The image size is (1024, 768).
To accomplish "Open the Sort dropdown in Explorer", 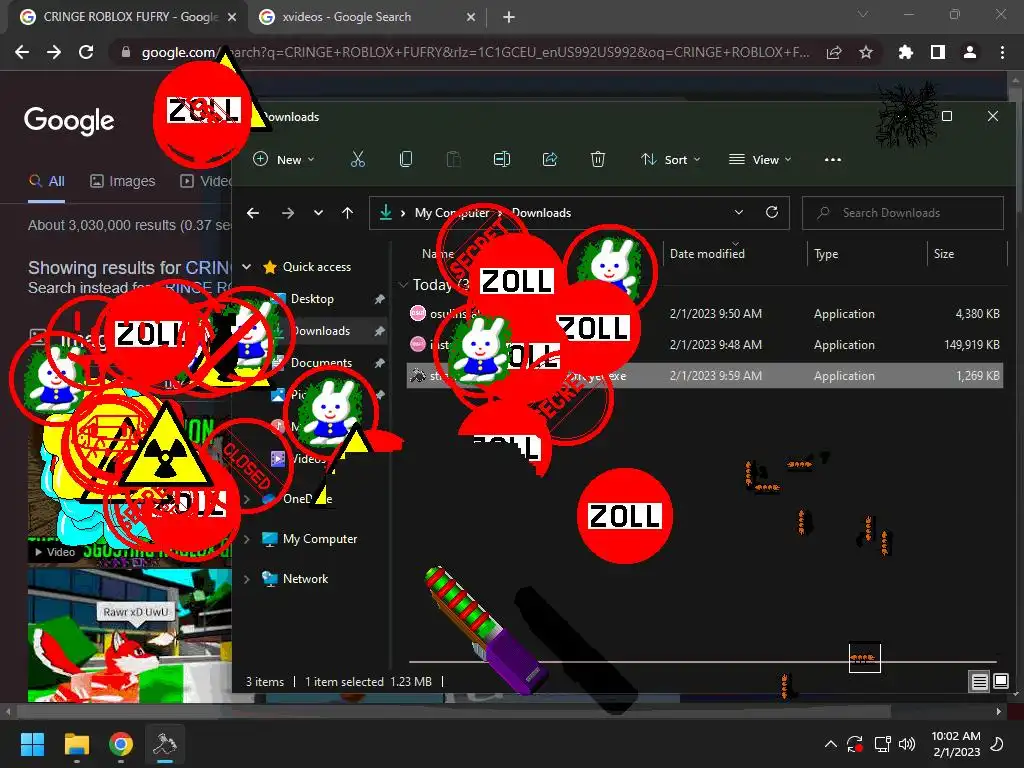I will pyautogui.click(x=671, y=159).
